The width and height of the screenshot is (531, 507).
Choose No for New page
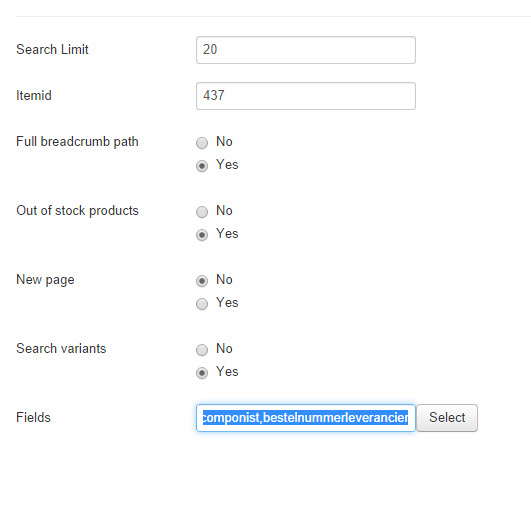pos(202,281)
